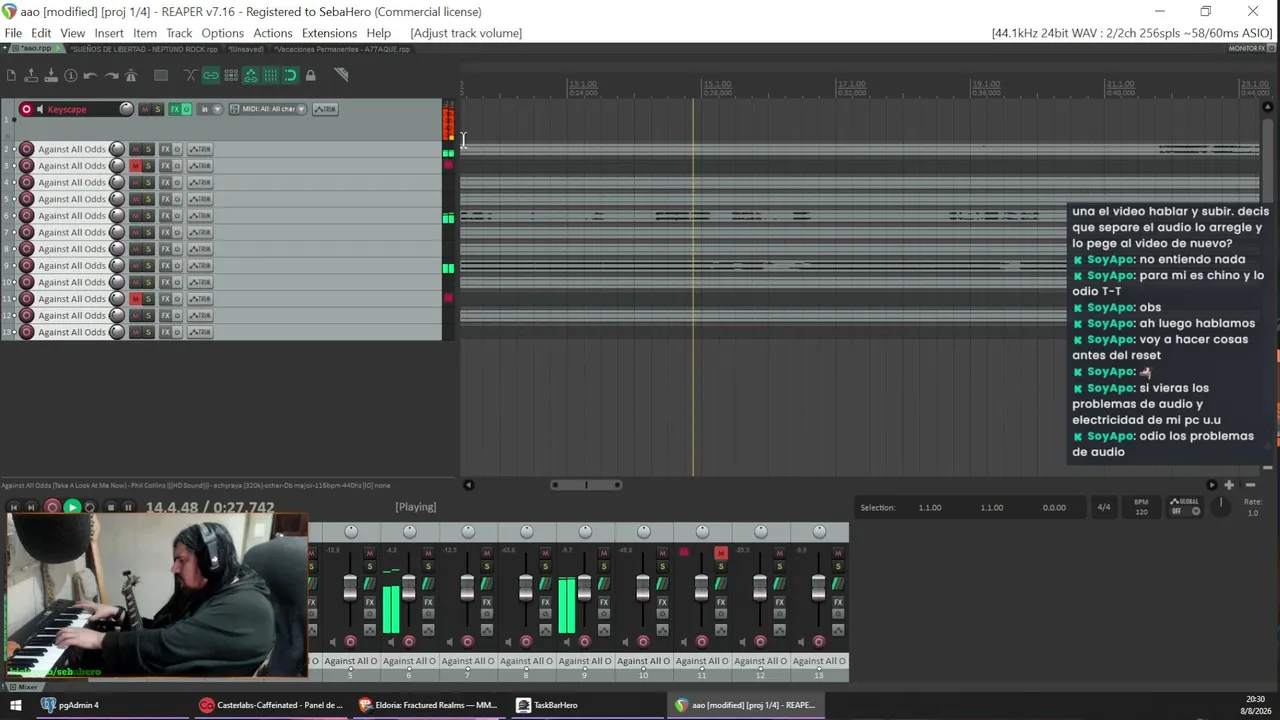
Task: Toggle snap magnet icon
Action: coord(291,76)
